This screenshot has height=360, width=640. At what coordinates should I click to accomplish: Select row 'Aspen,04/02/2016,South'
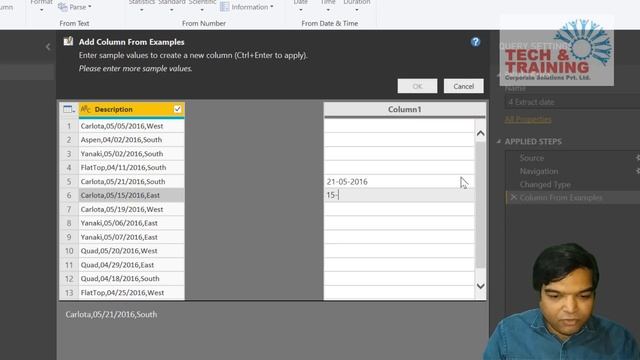click(131, 140)
